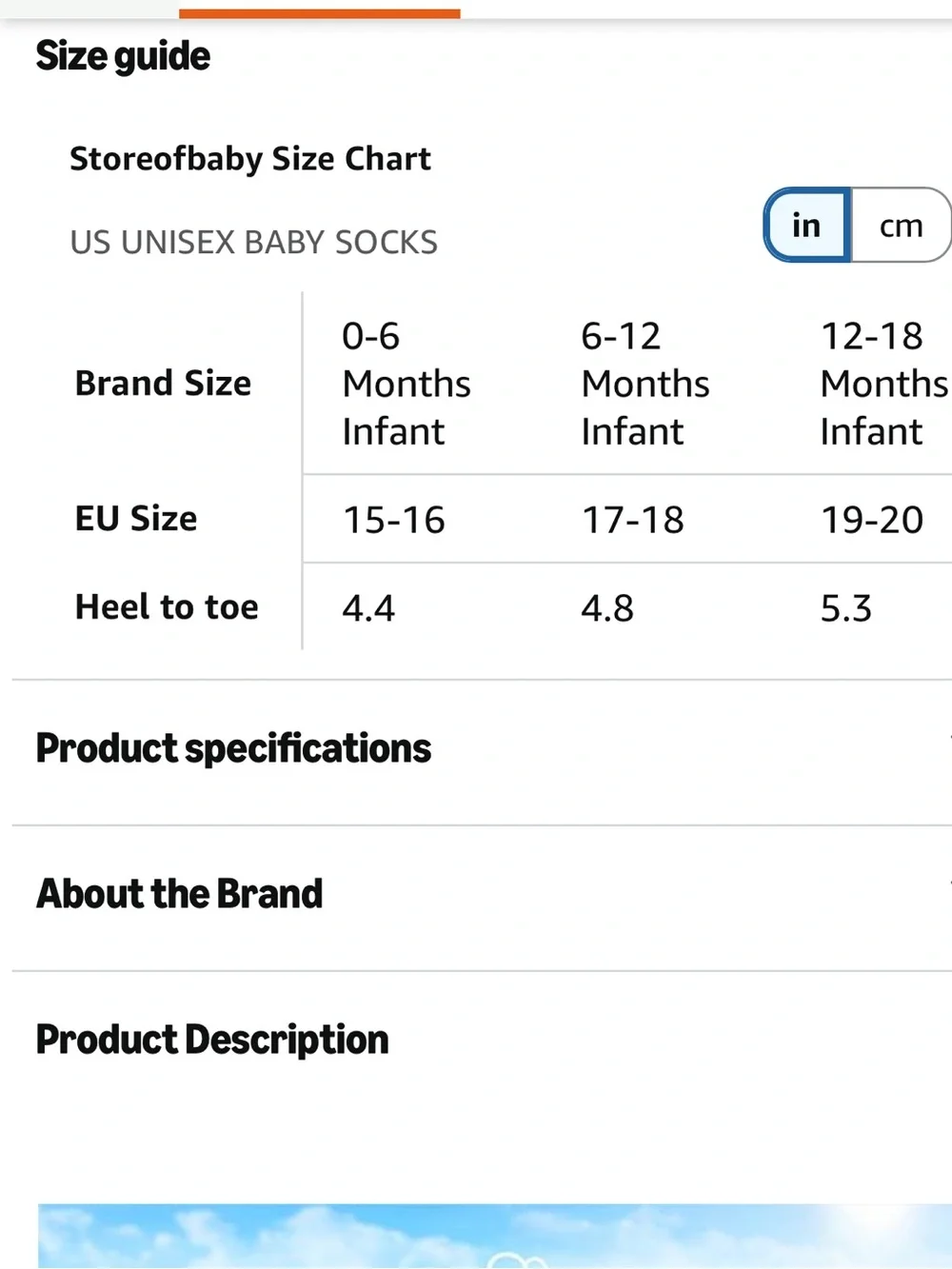Expand the About the Brand section
The width and height of the screenshot is (952, 1269).
coord(482,895)
